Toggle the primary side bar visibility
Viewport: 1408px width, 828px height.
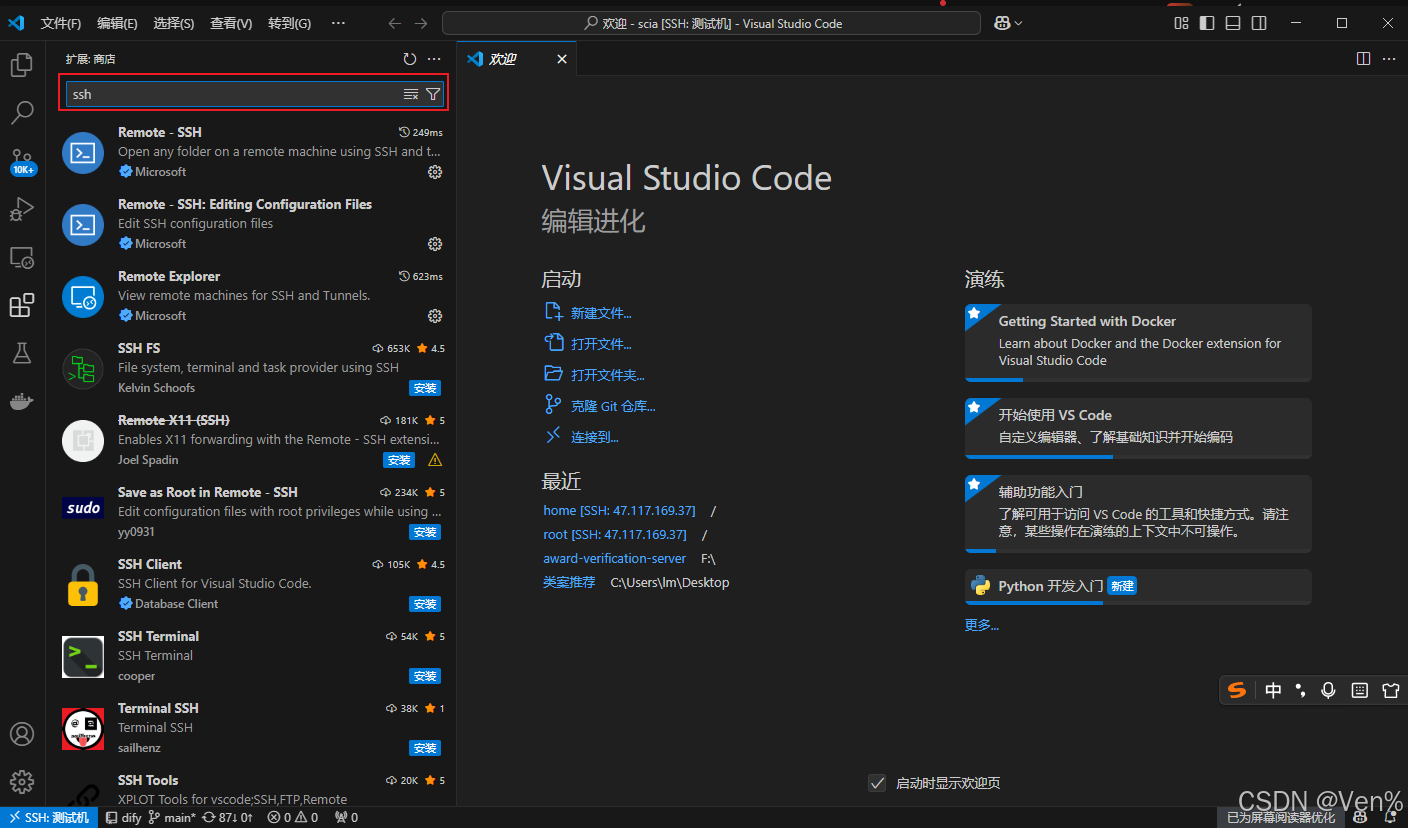click(x=1207, y=23)
